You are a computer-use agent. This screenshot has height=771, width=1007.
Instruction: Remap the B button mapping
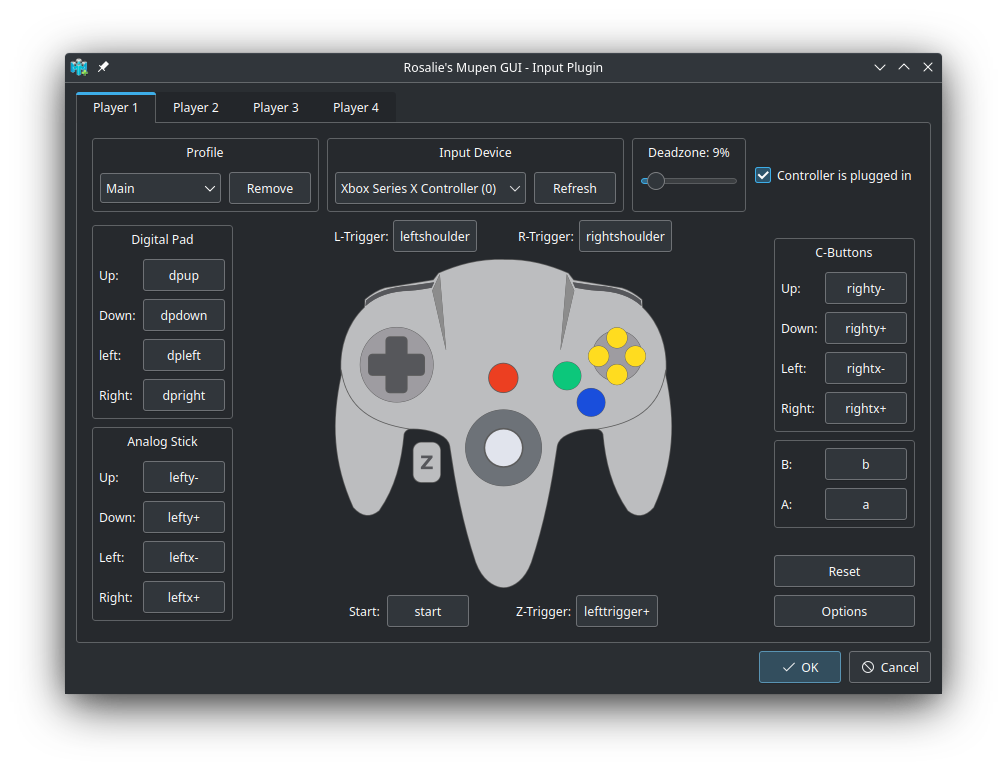(x=866, y=464)
